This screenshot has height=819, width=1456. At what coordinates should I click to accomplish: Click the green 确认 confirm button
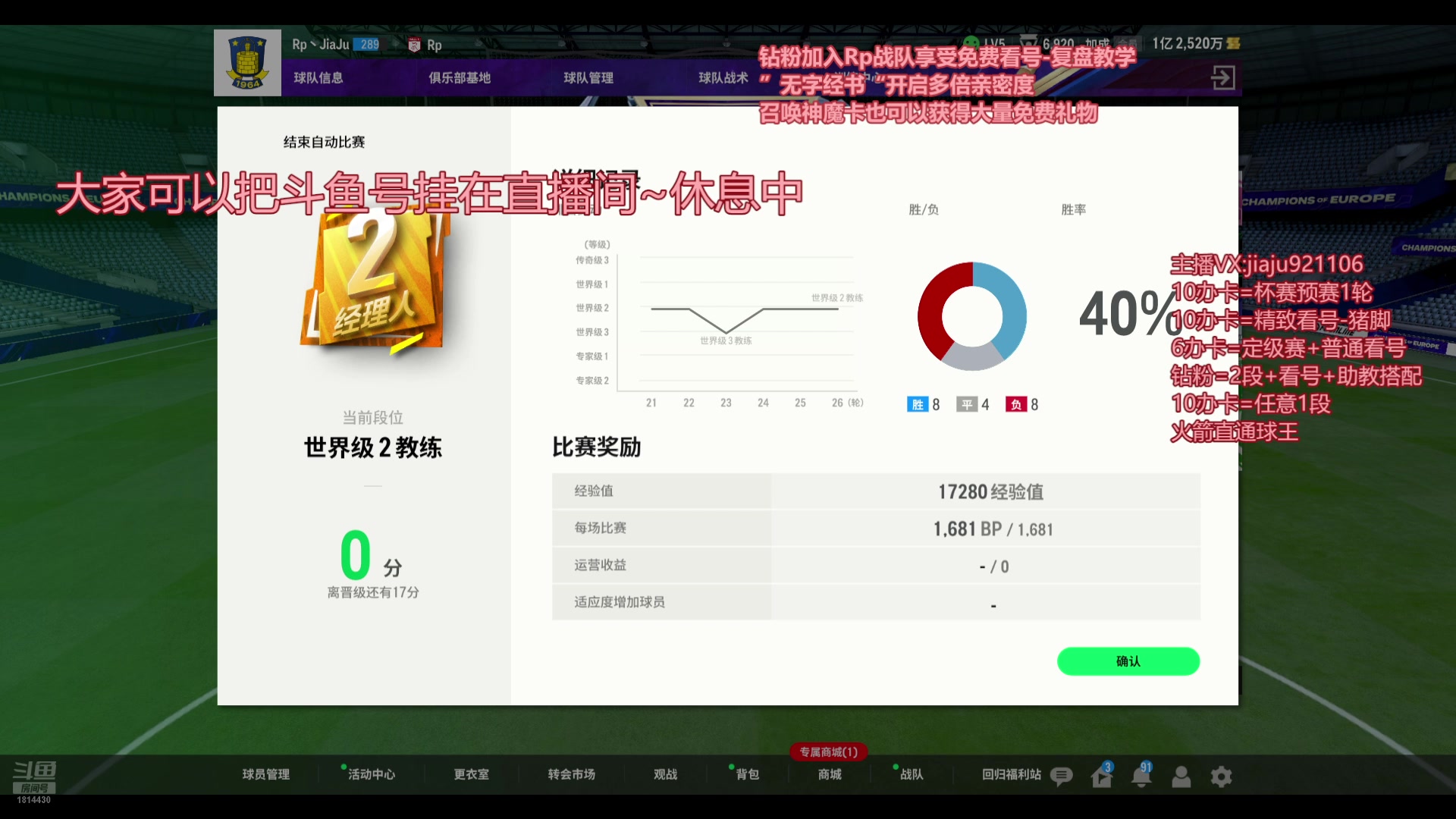tap(1128, 661)
